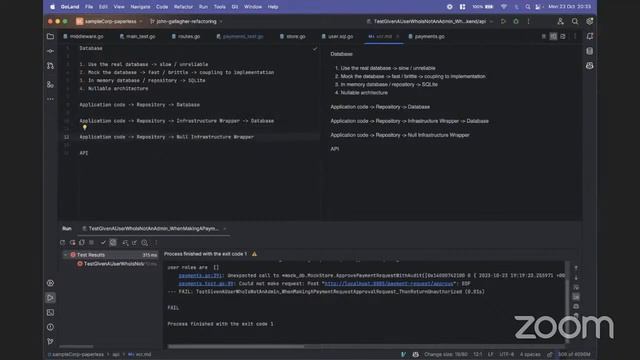
Task: Toggle Show Passed tests checkmark
Action: (103, 242)
